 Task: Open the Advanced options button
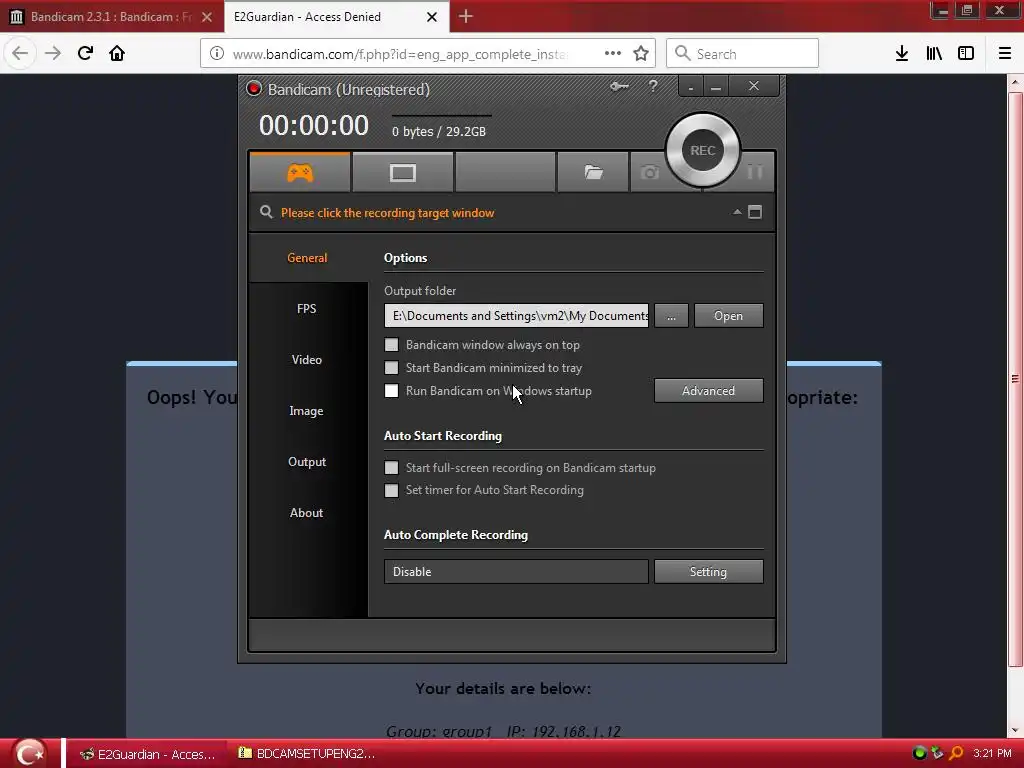coord(709,391)
